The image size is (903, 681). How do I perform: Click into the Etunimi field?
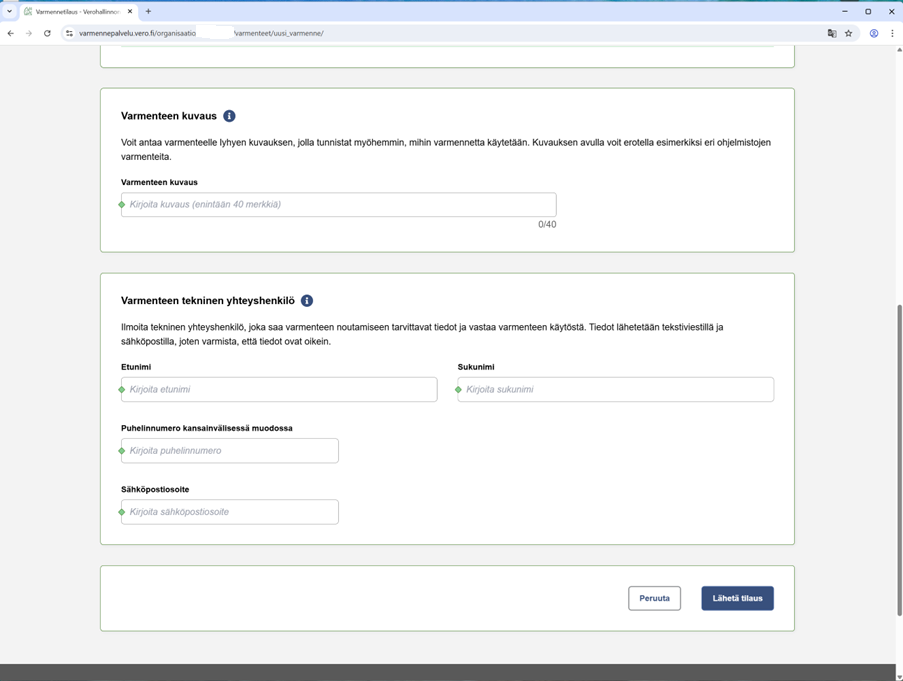tap(279, 390)
